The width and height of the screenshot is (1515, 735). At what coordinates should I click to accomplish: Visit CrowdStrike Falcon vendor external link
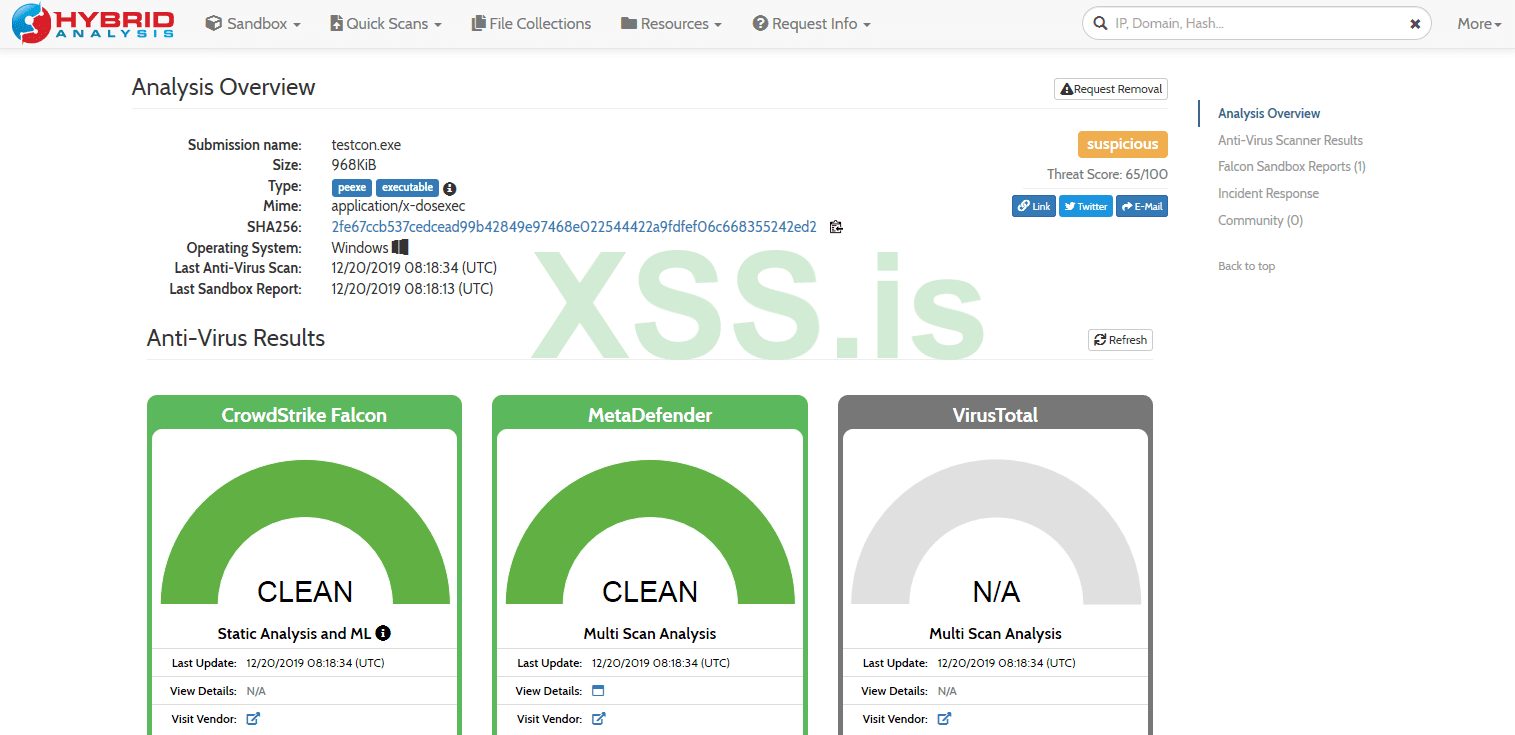coord(253,718)
